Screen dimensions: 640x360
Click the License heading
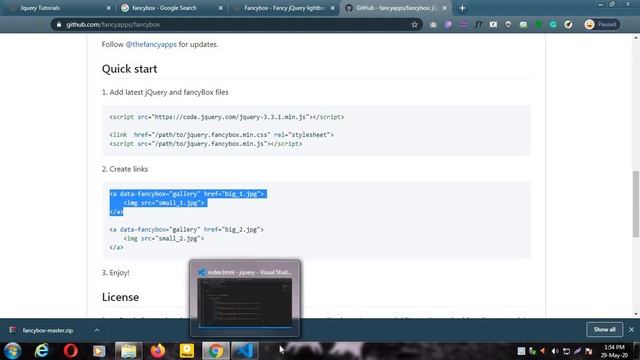pos(120,297)
